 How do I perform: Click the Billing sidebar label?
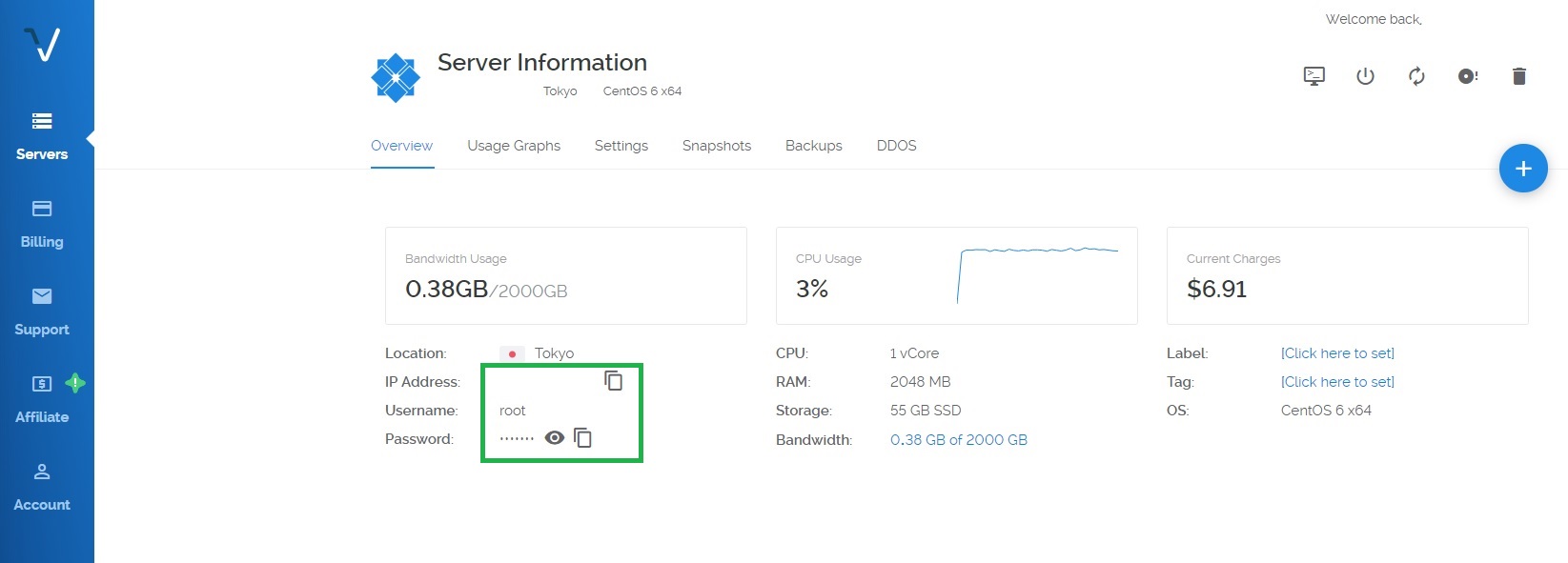pyautogui.click(x=42, y=242)
